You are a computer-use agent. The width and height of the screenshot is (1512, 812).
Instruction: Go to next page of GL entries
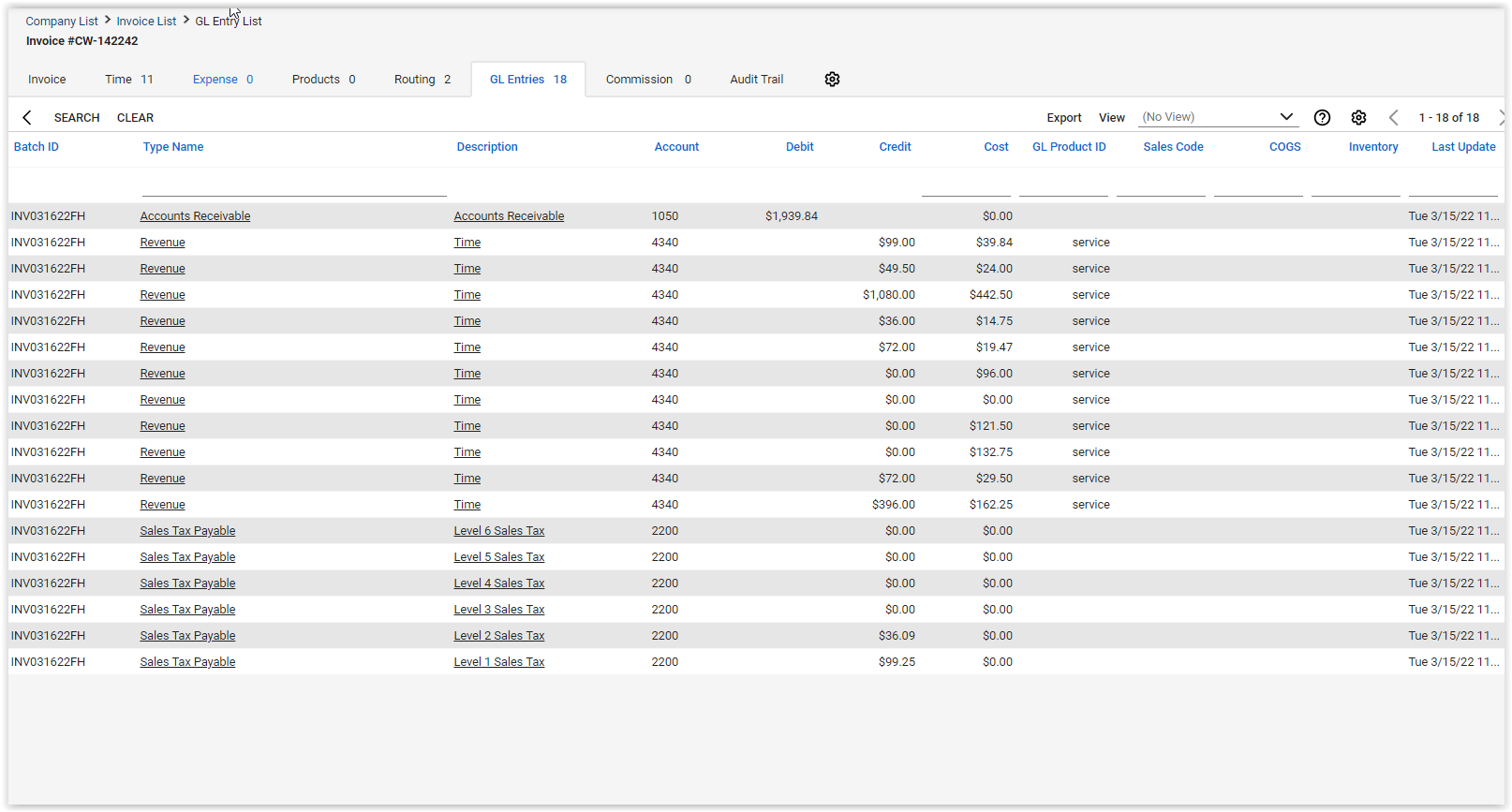pyautogui.click(x=1501, y=117)
